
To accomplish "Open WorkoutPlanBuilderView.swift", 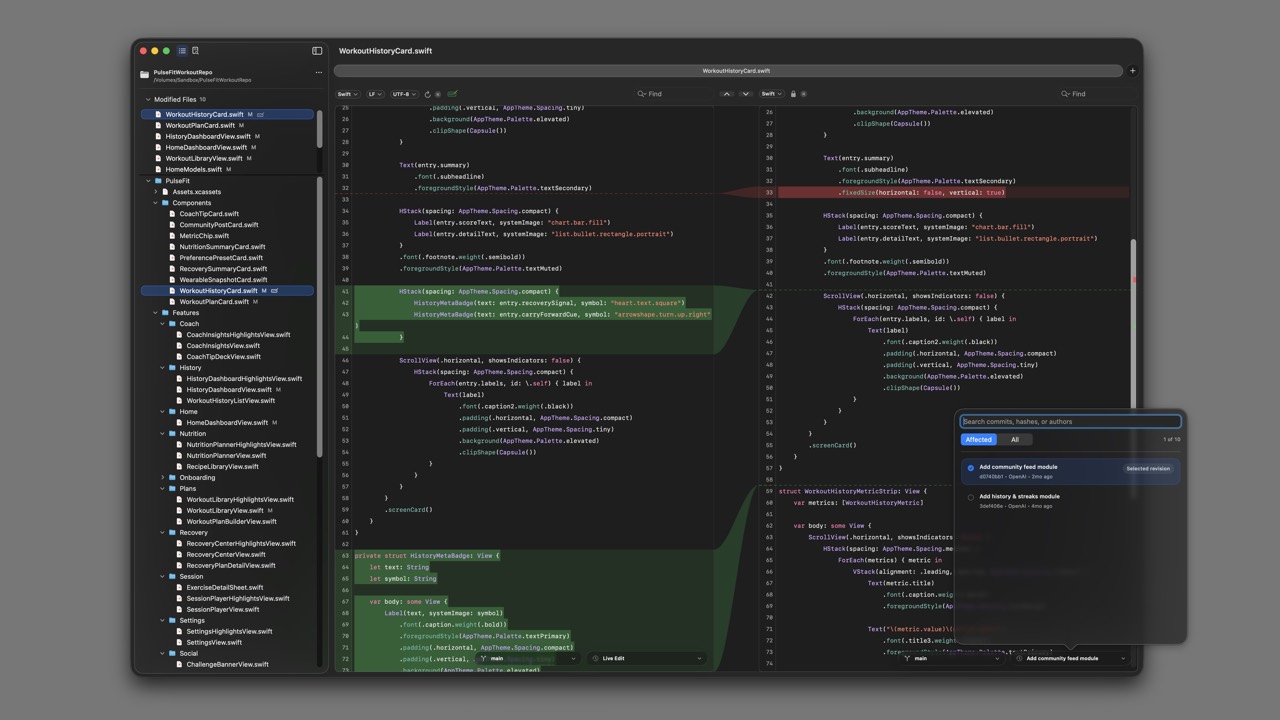I will [231, 522].
